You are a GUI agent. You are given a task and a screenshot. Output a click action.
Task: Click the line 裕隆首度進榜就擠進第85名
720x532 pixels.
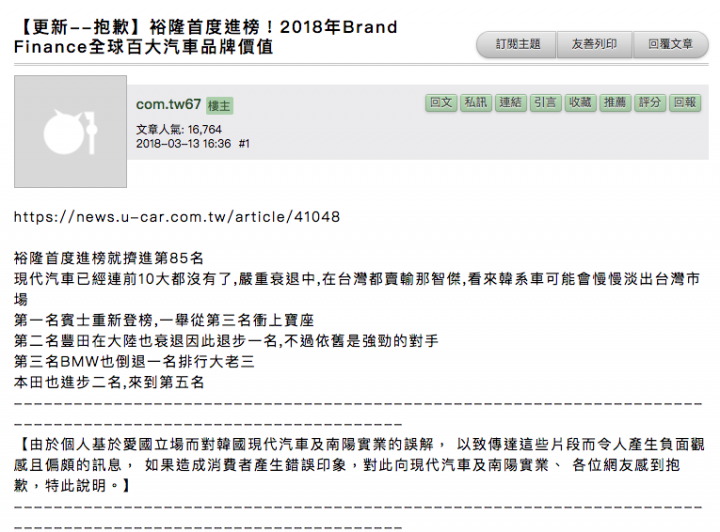click(108, 258)
